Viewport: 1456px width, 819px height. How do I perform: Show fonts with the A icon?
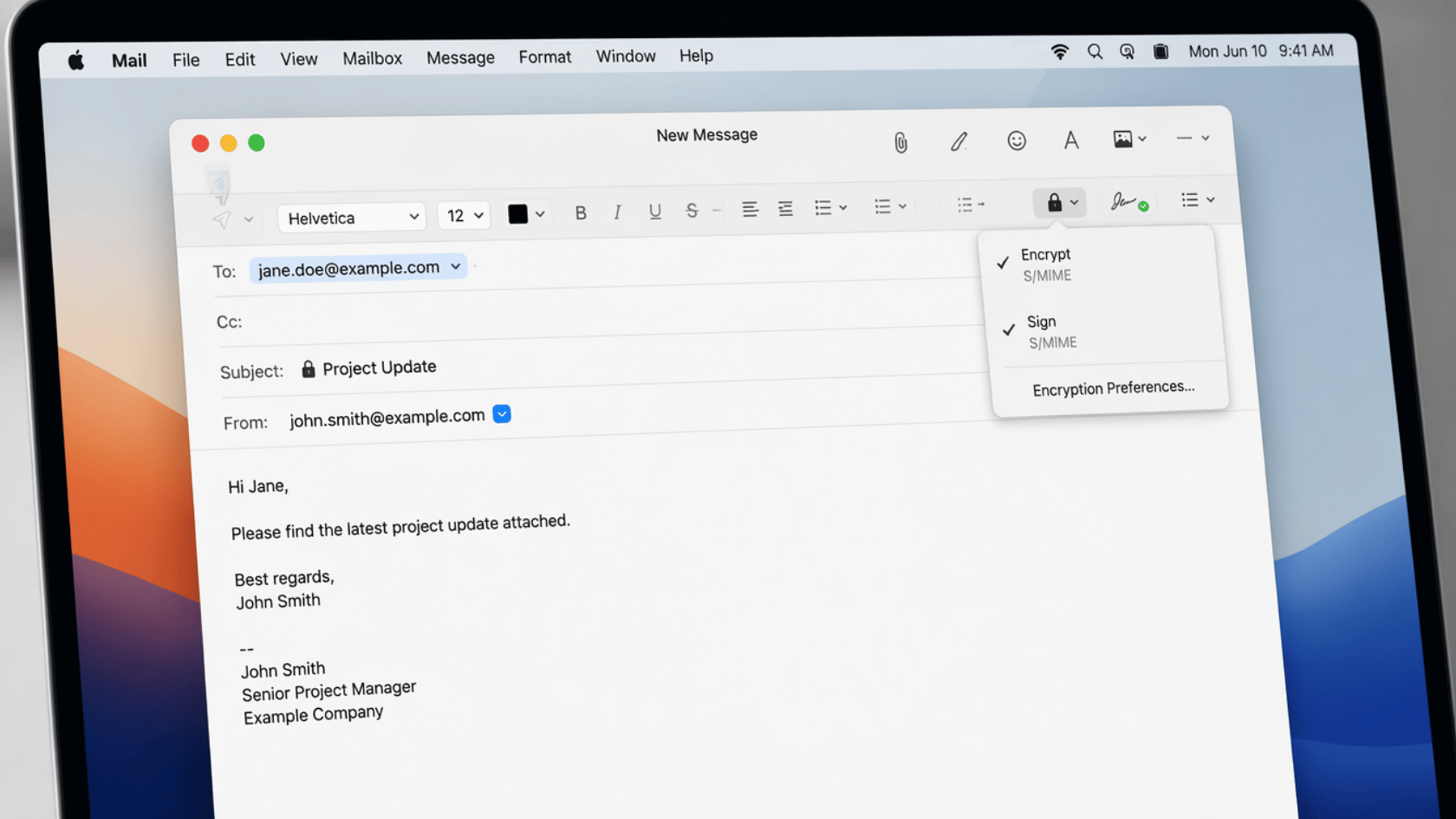click(1071, 140)
